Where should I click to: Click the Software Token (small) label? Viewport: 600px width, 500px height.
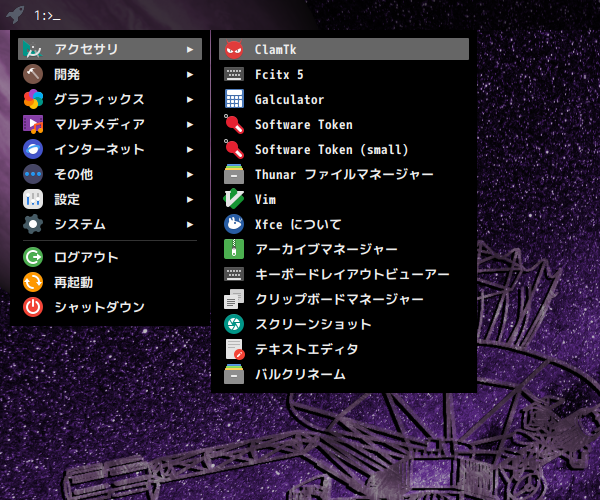331,149
